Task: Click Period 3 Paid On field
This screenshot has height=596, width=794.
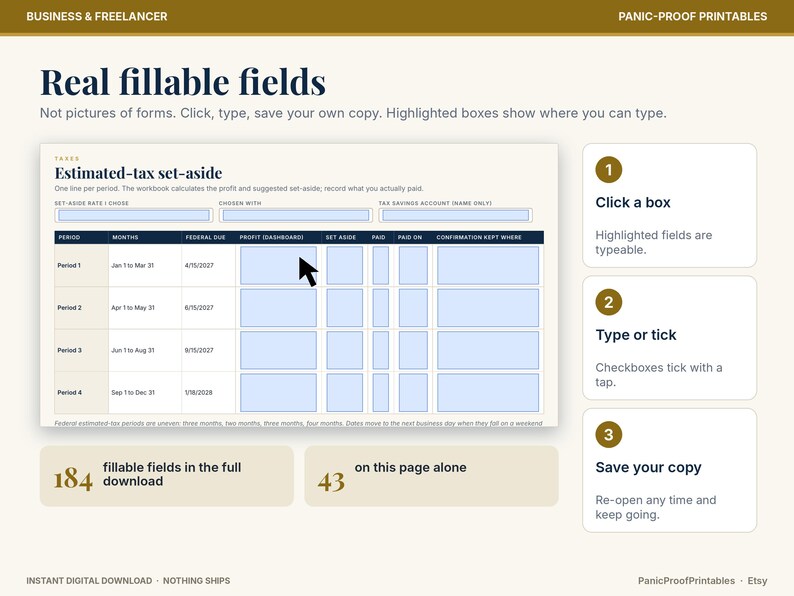Action: (x=413, y=350)
